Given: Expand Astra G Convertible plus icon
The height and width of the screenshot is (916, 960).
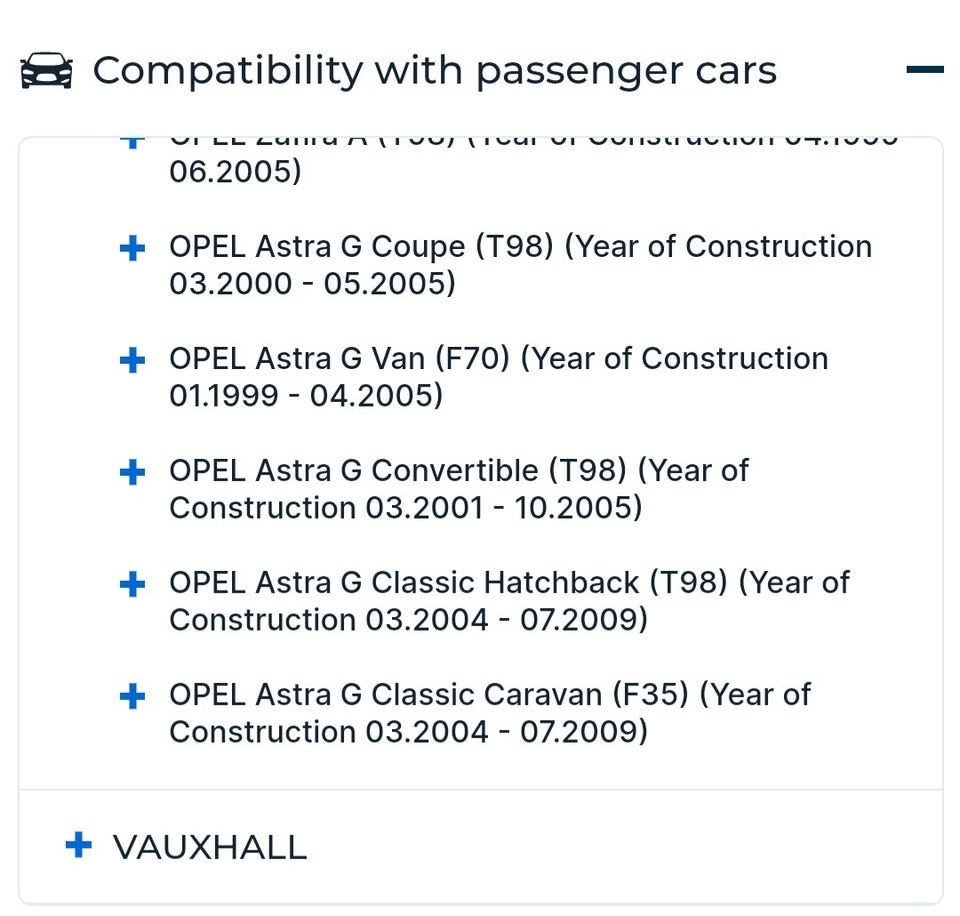Looking at the screenshot, I should 132,472.
